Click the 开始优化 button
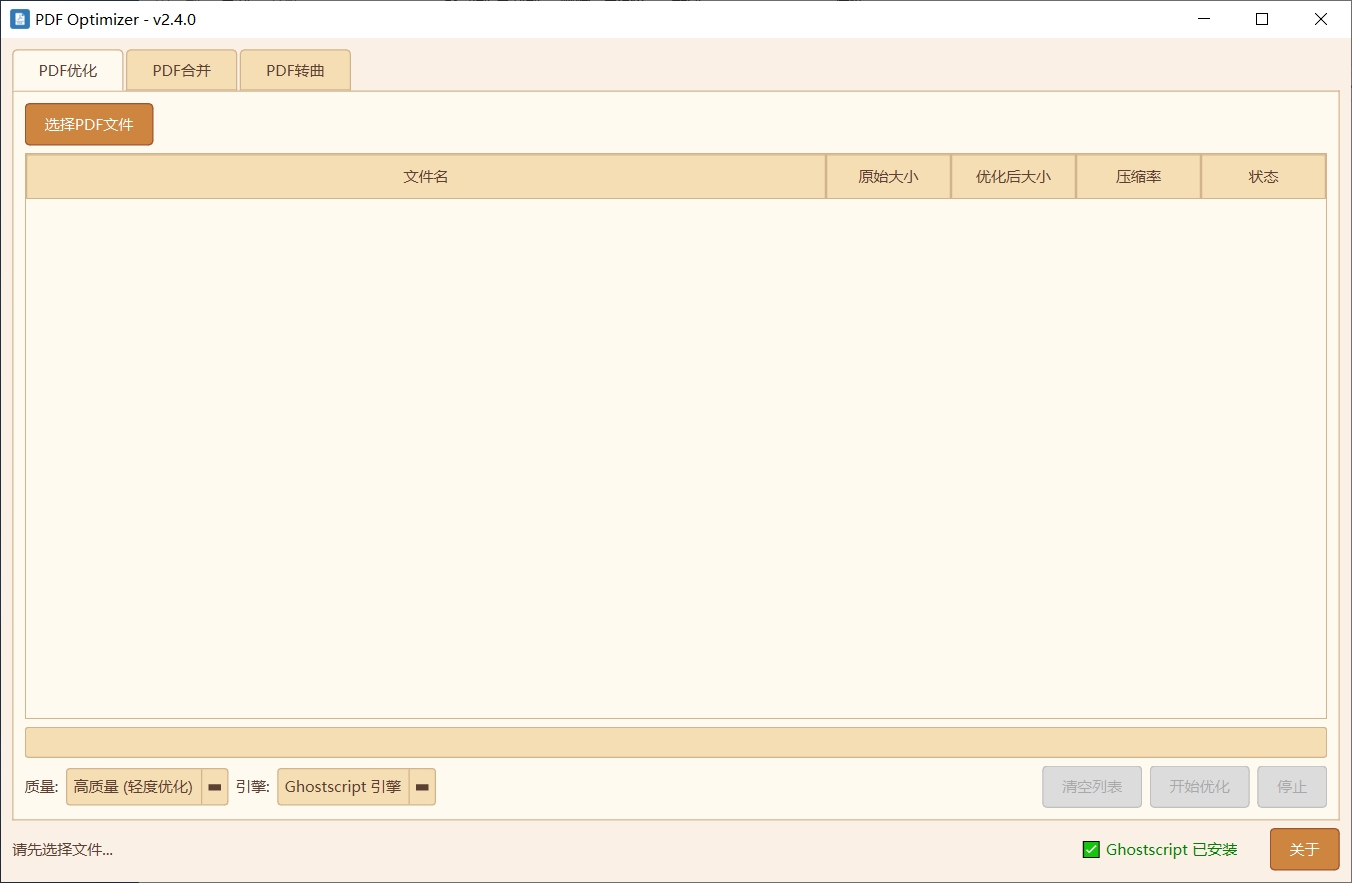The height and width of the screenshot is (883, 1352). point(1200,787)
